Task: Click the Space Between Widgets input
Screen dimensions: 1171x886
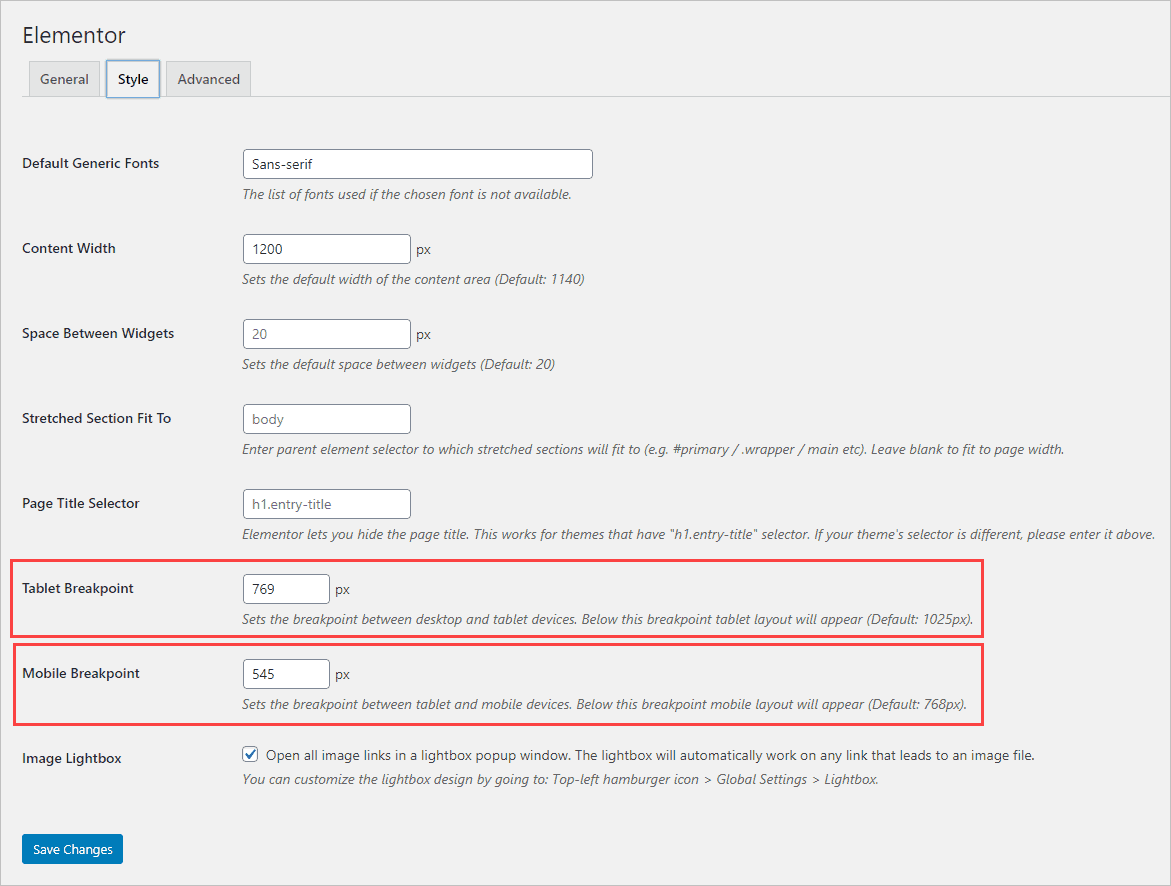Action: pyautogui.click(x=326, y=334)
